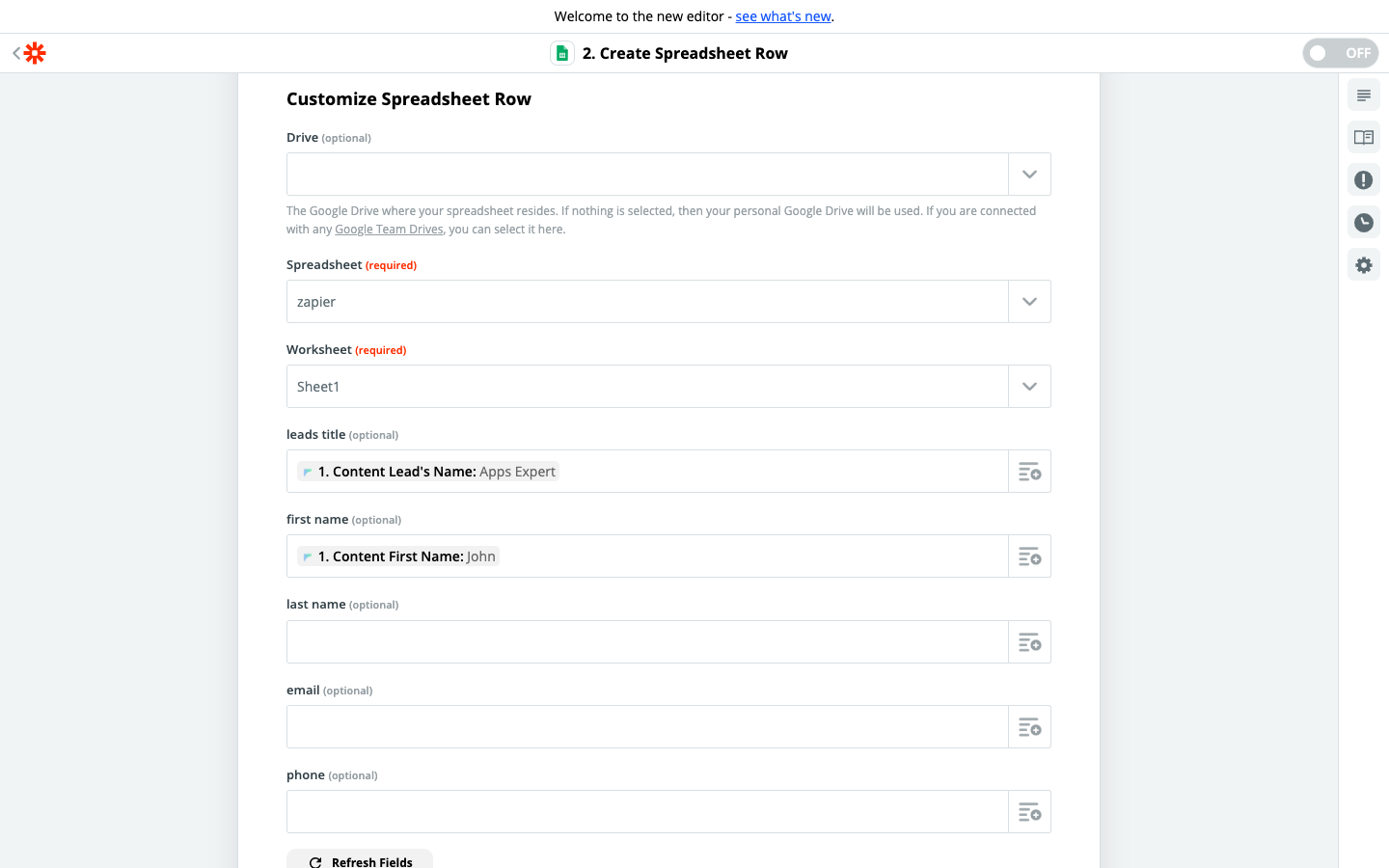Click the Google Sheets step icon
Screen dimensions: 1389x868
(562, 53)
